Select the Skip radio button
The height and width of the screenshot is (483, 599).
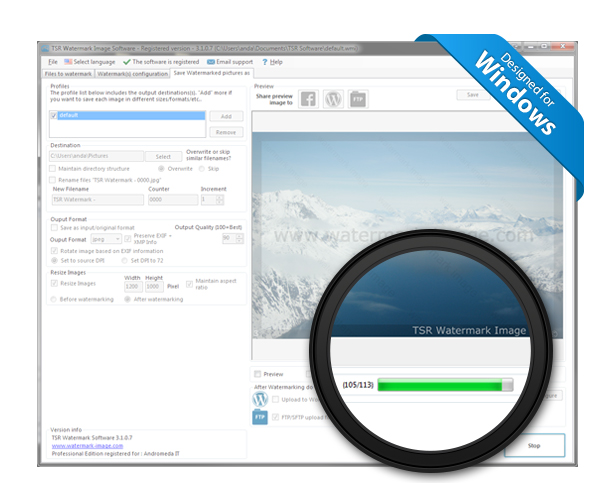(x=202, y=169)
